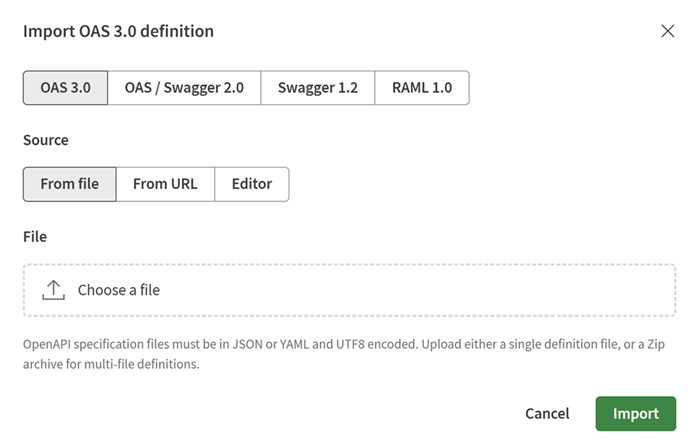Select the OAS 3.0 format option
This screenshot has height=446, width=700.
[x=66, y=88]
